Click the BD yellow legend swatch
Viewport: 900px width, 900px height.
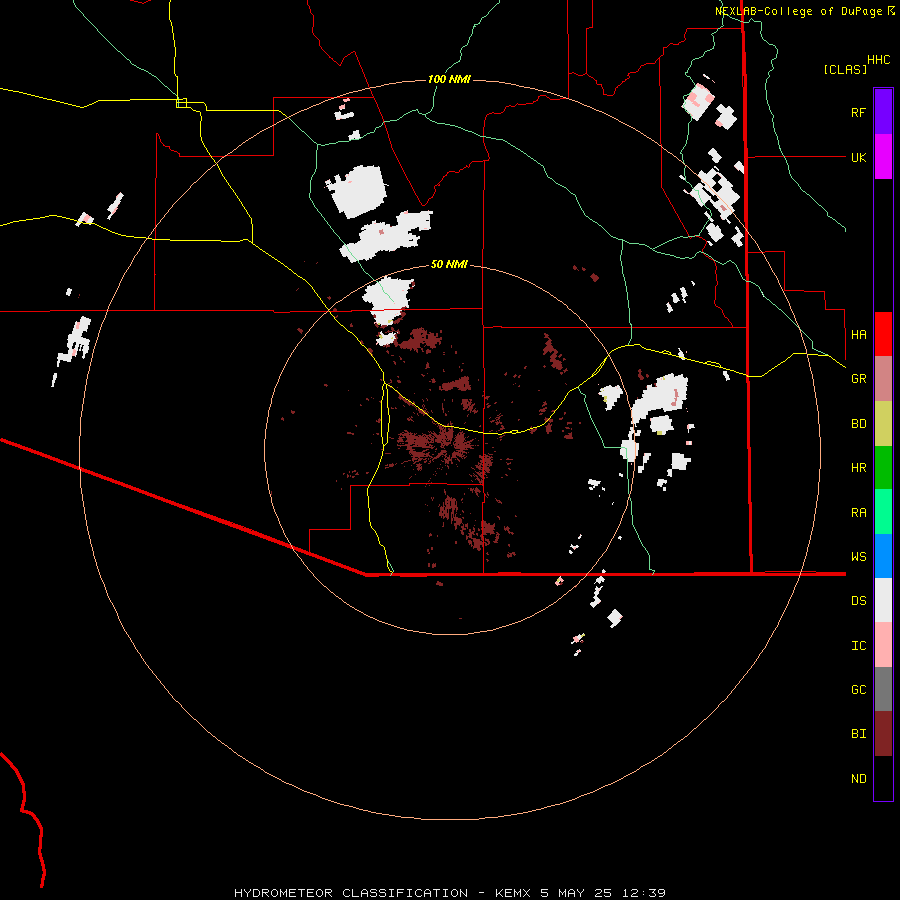[x=883, y=423]
